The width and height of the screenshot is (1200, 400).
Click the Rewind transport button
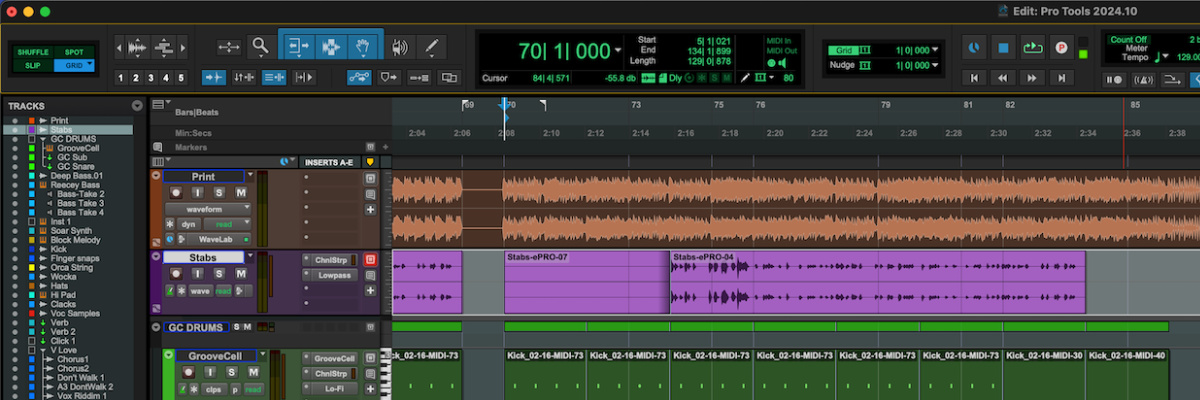[x=1002, y=78]
